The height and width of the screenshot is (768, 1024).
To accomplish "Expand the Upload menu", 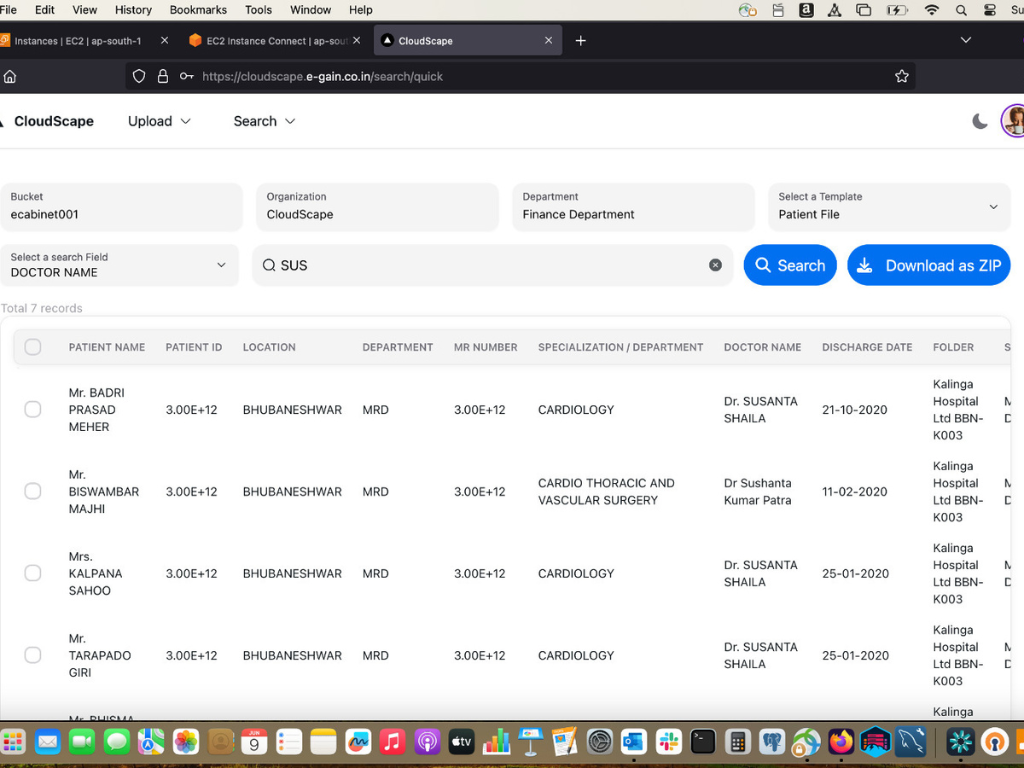I will pos(159,121).
